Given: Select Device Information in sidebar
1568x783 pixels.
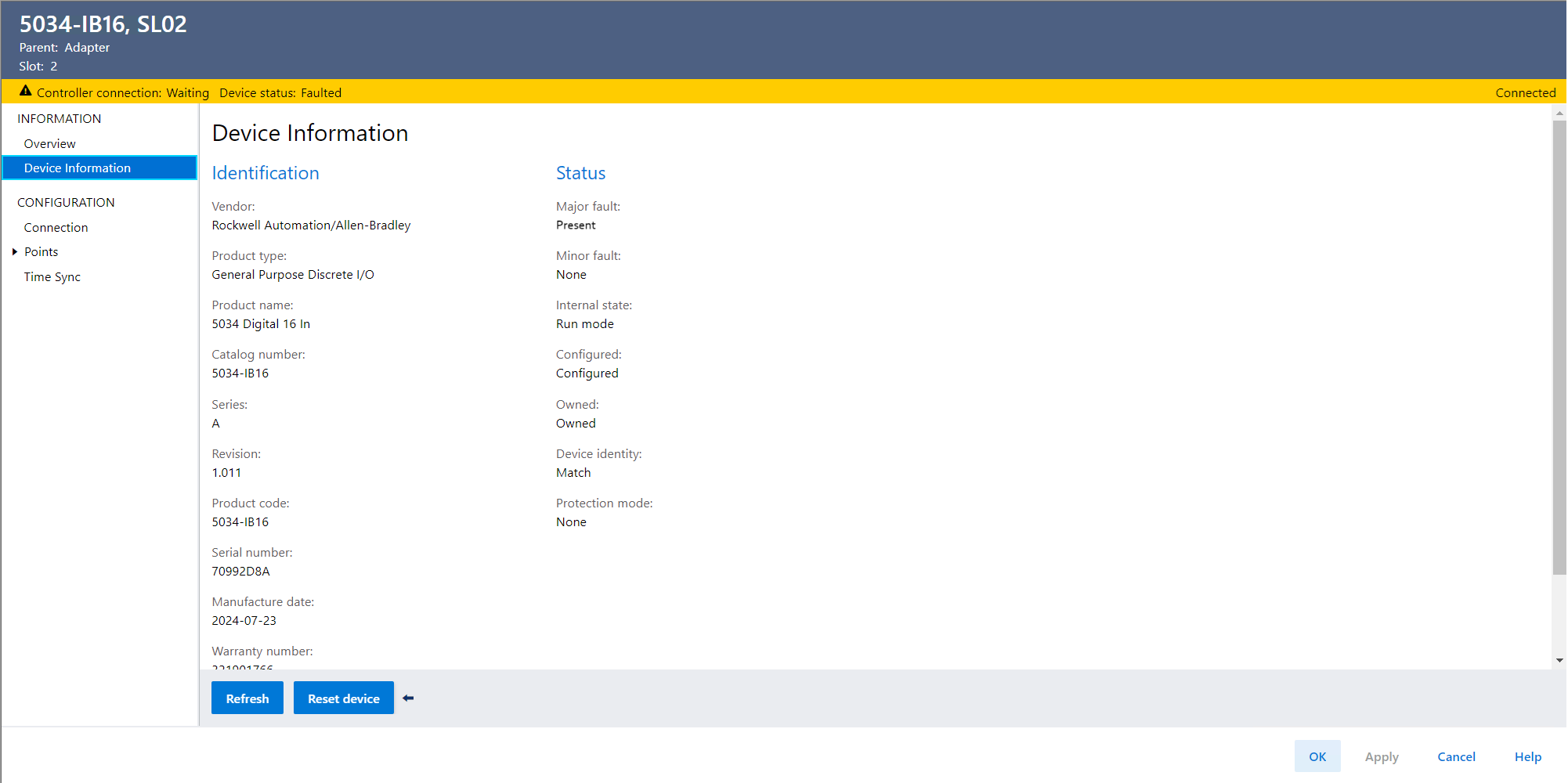Looking at the screenshot, I should [99, 168].
